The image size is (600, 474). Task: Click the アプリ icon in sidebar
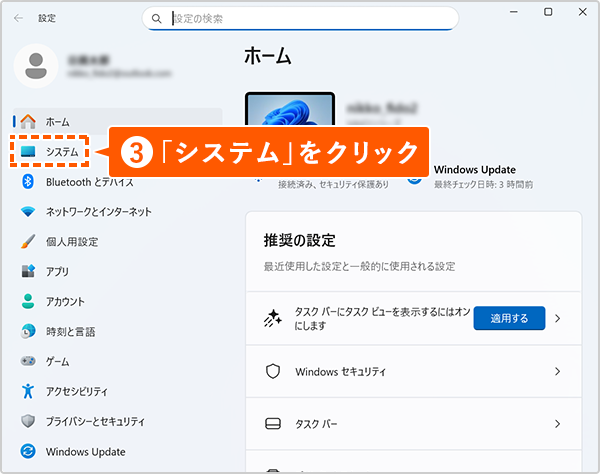coord(28,271)
